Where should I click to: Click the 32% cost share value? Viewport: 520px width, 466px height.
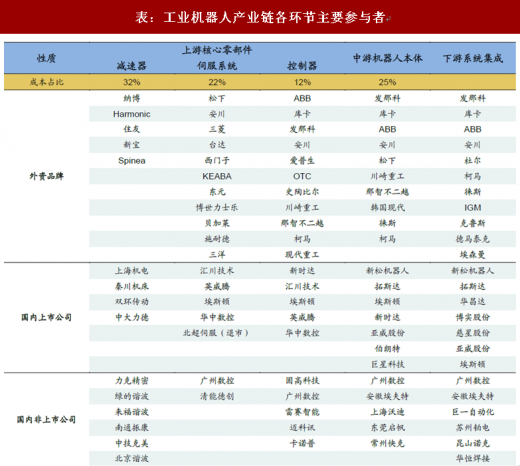(131, 82)
